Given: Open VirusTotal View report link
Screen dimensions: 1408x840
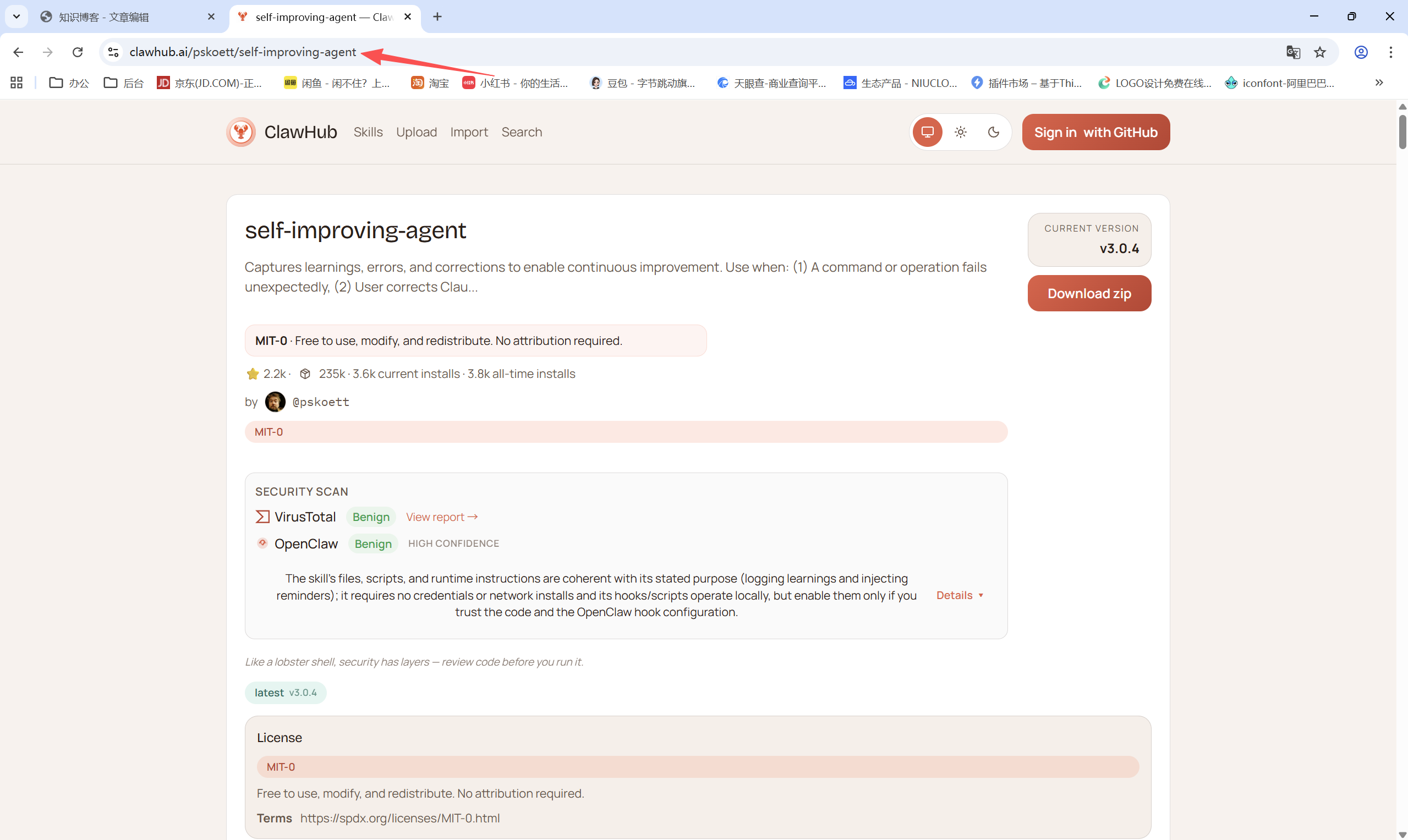Looking at the screenshot, I should pos(442,517).
